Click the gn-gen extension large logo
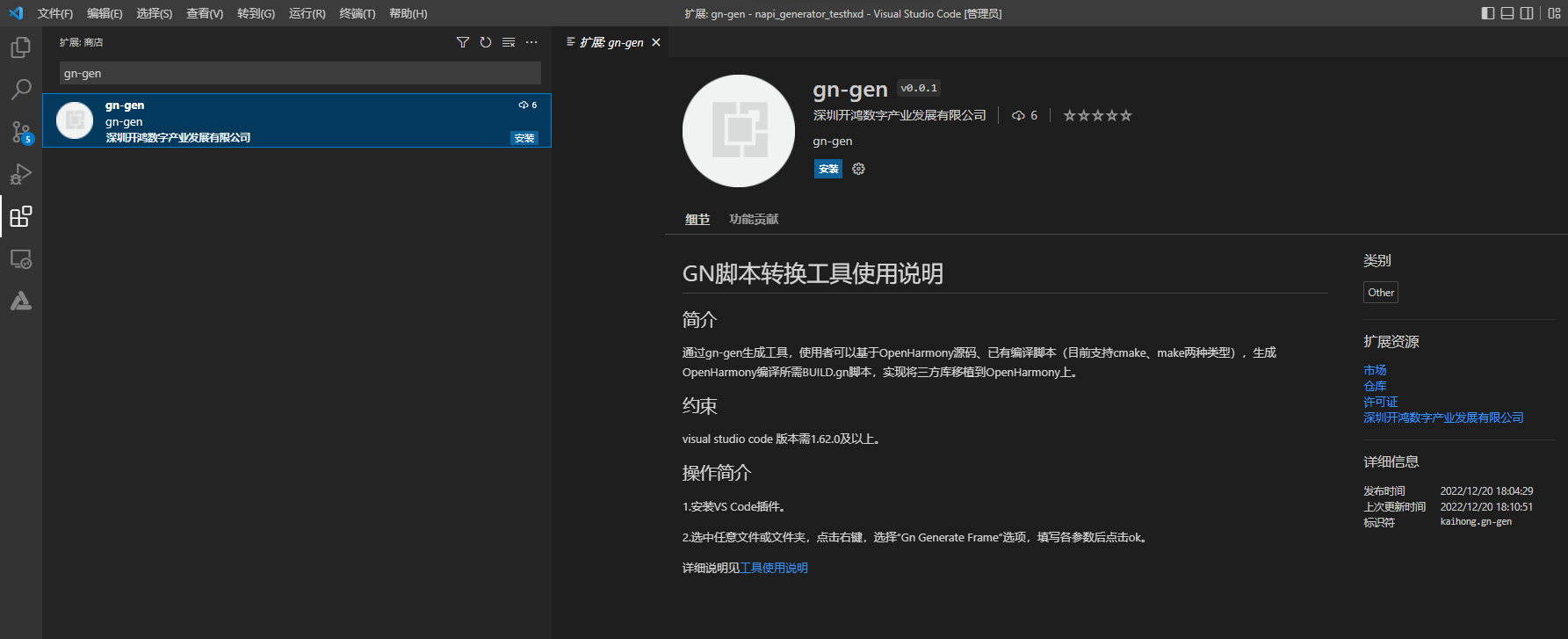This screenshot has height=639, width=1568. pos(739,131)
